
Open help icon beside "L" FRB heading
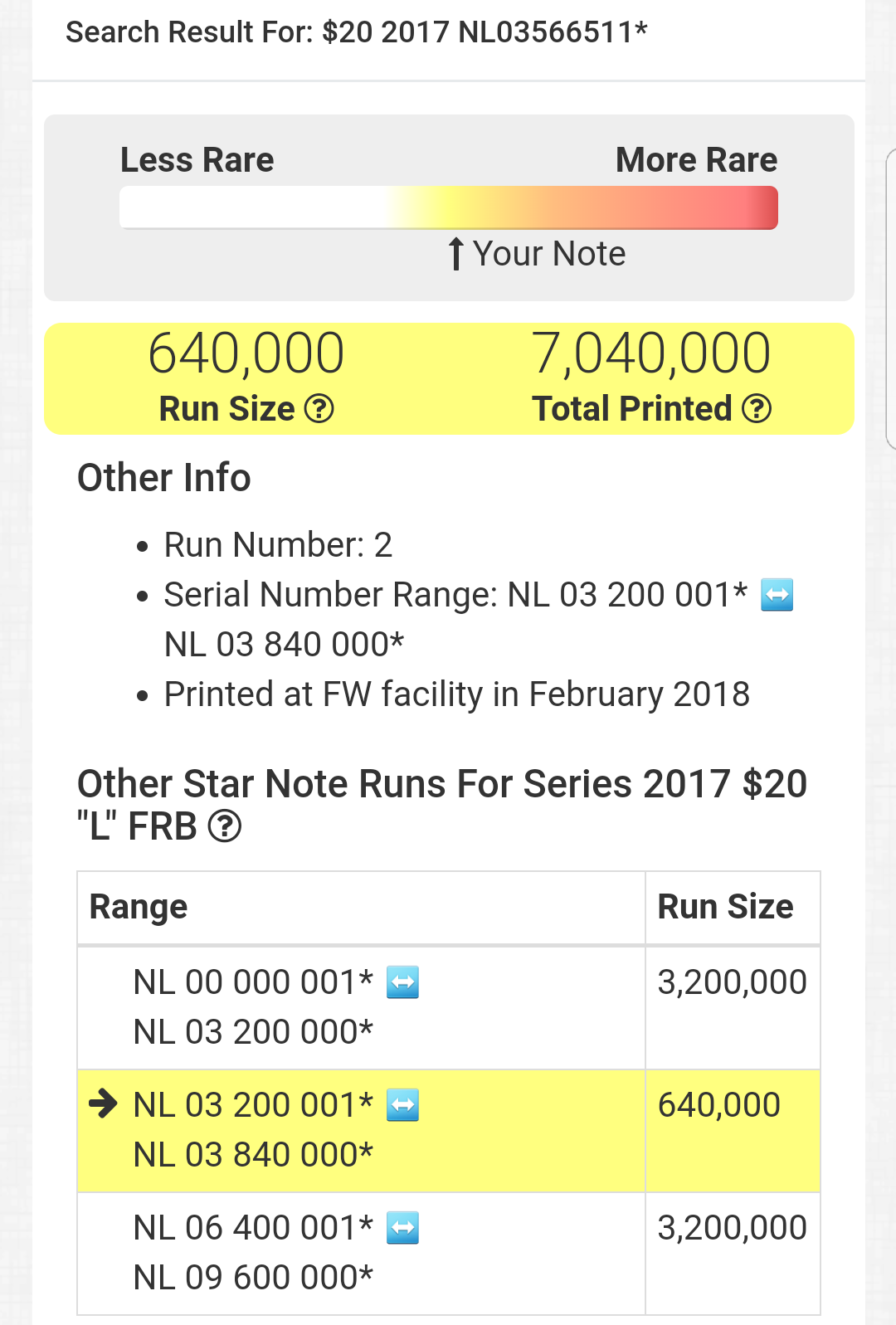tap(225, 826)
